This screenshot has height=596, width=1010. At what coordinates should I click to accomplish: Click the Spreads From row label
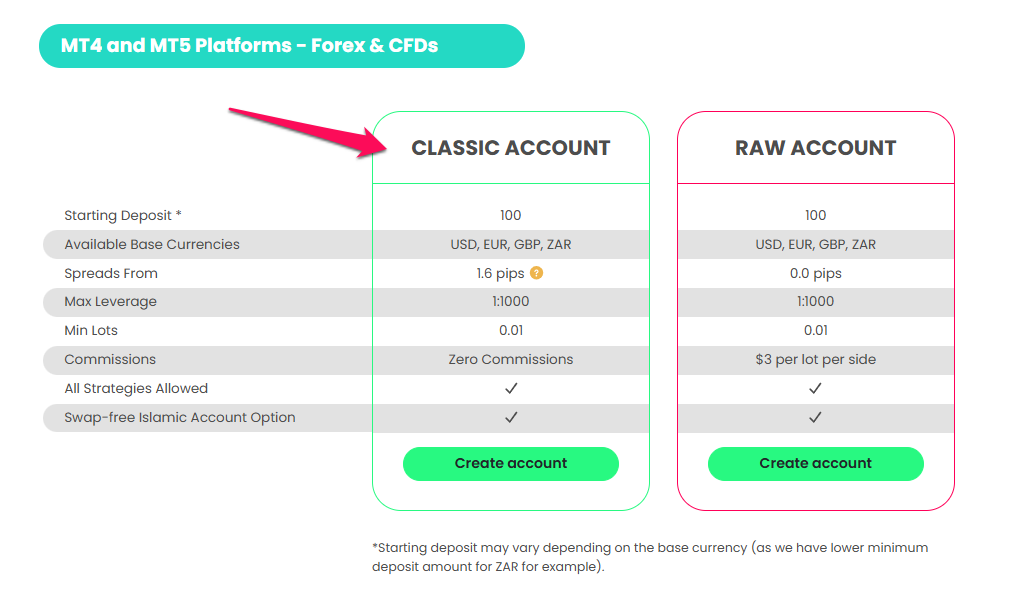[x=111, y=273]
